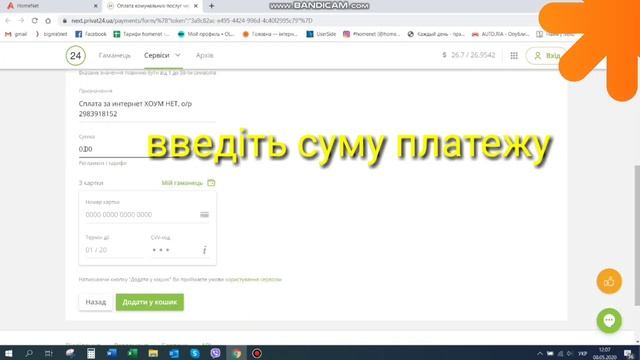This screenshot has width=640, height=360.
Task: Click the Вхід login button
Action: coord(547,56)
